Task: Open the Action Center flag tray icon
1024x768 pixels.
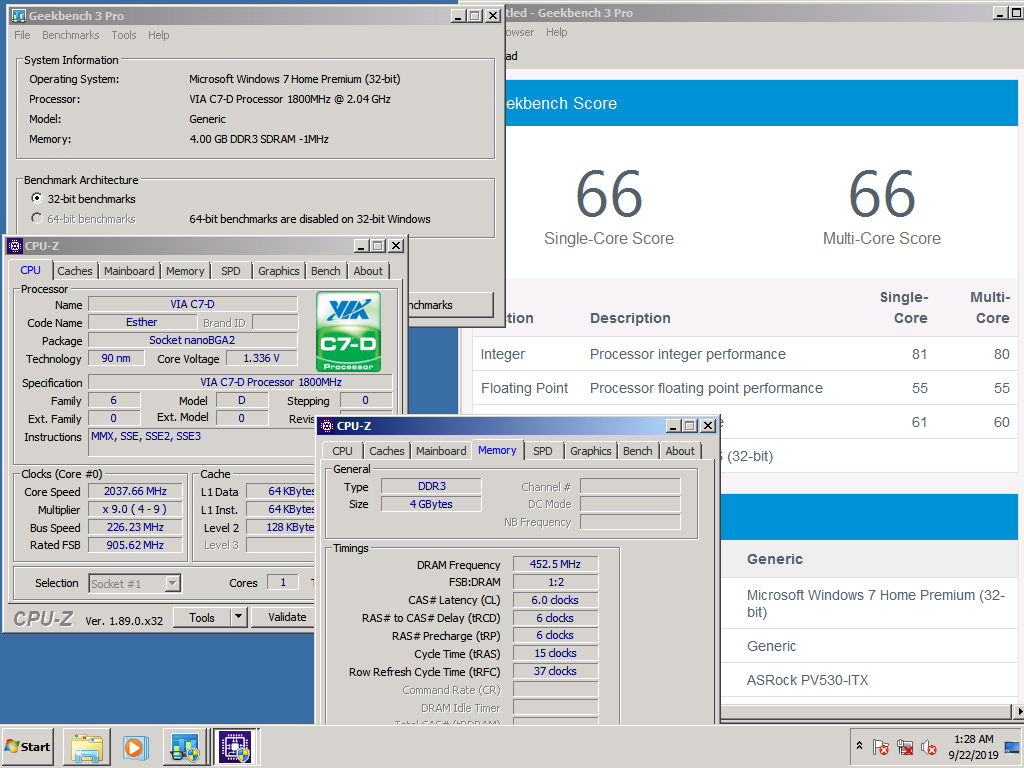Action: (880, 746)
